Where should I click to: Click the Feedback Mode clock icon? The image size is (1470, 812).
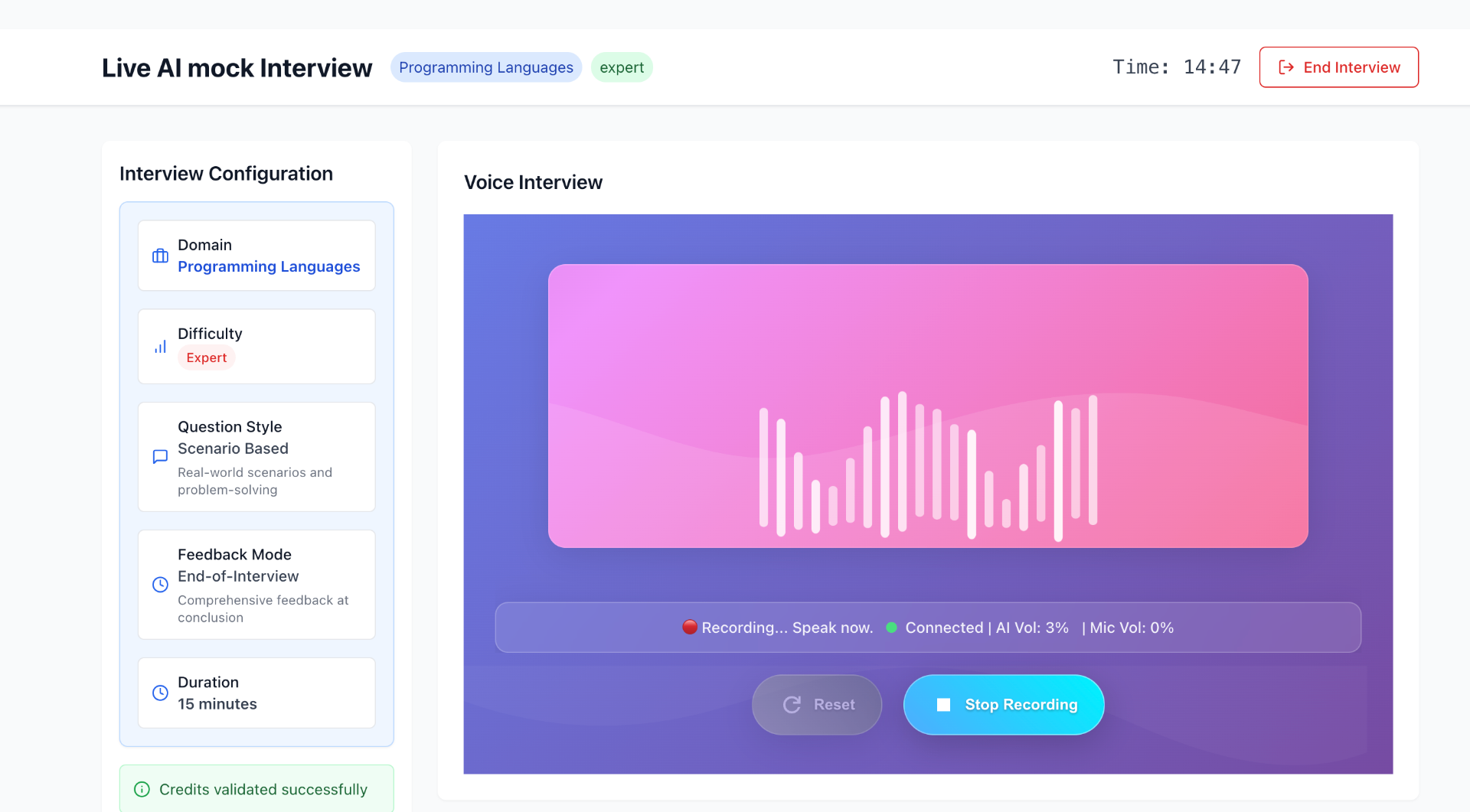click(159, 584)
